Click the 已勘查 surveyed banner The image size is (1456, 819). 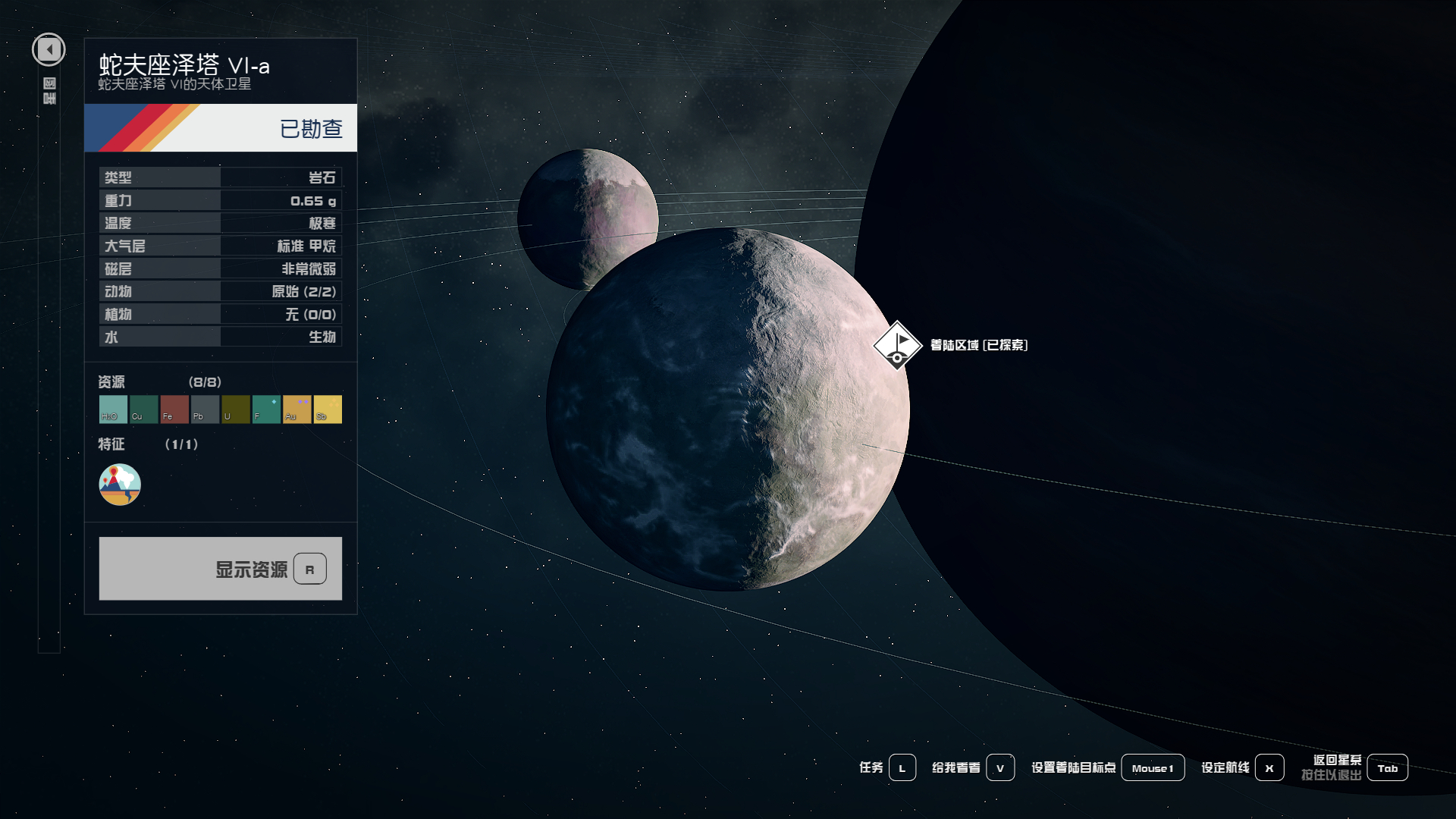point(221,128)
